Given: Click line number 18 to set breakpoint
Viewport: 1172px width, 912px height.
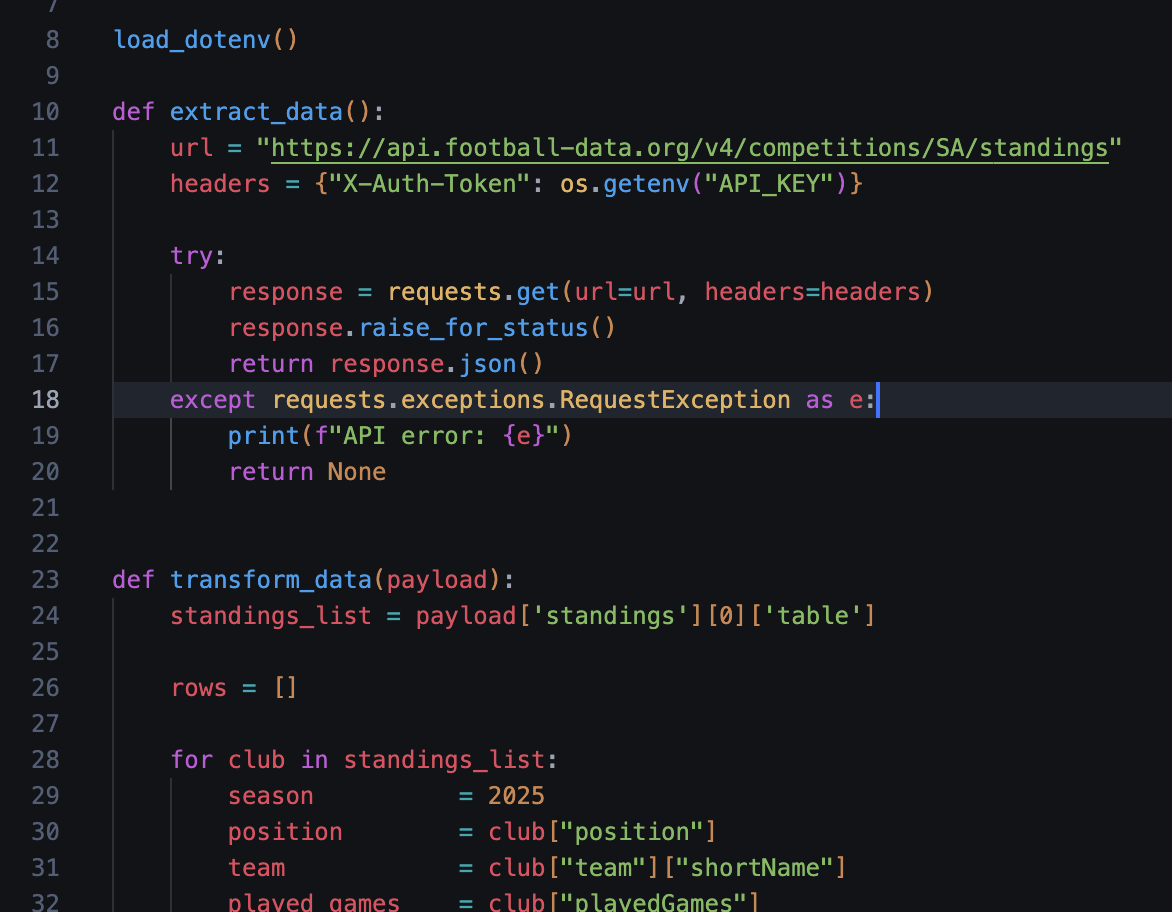Looking at the screenshot, I should [x=46, y=399].
